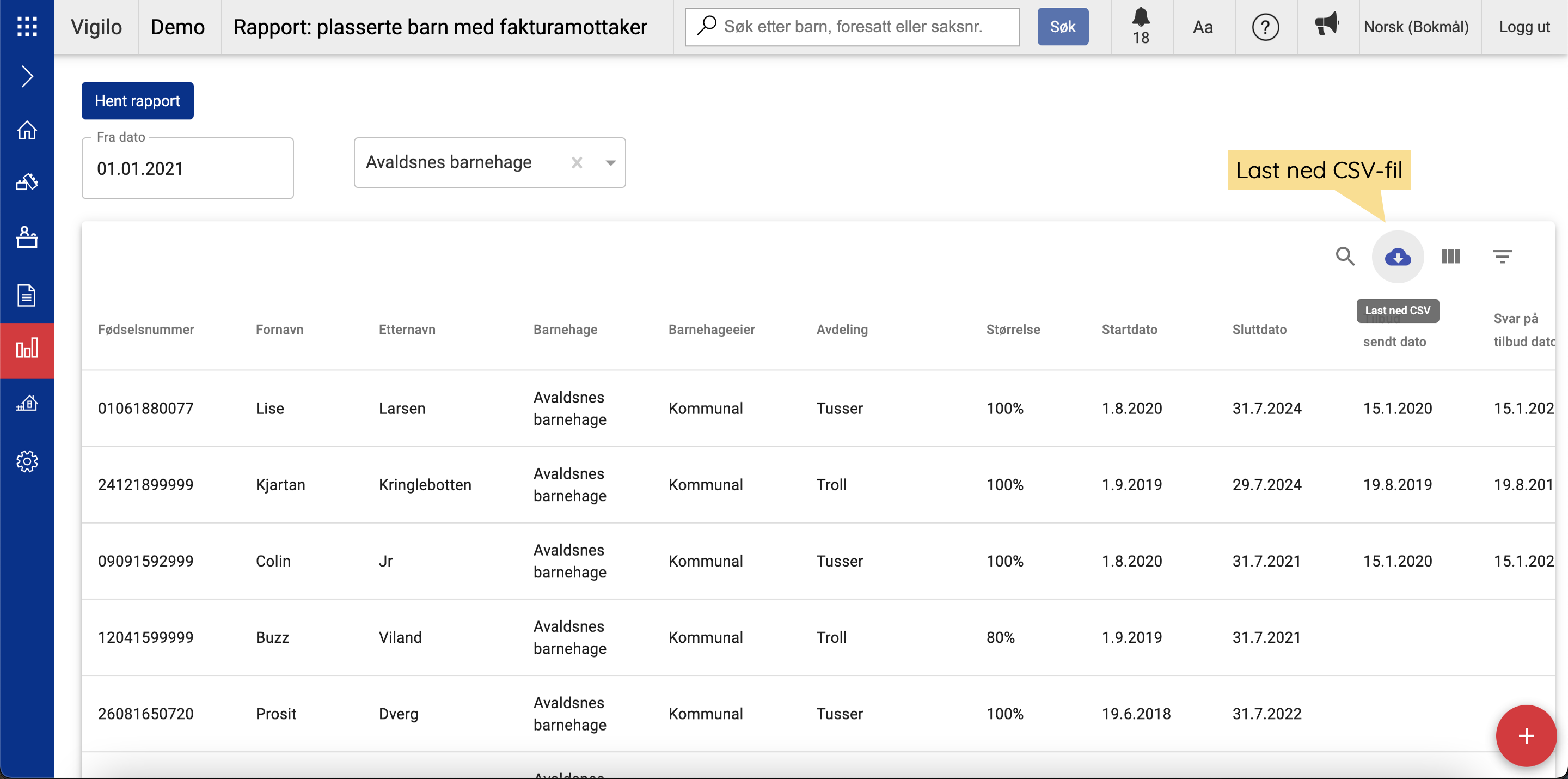1568x779 pixels.
Task: Click the table search magnifier icon
Action: (1345, 257)
